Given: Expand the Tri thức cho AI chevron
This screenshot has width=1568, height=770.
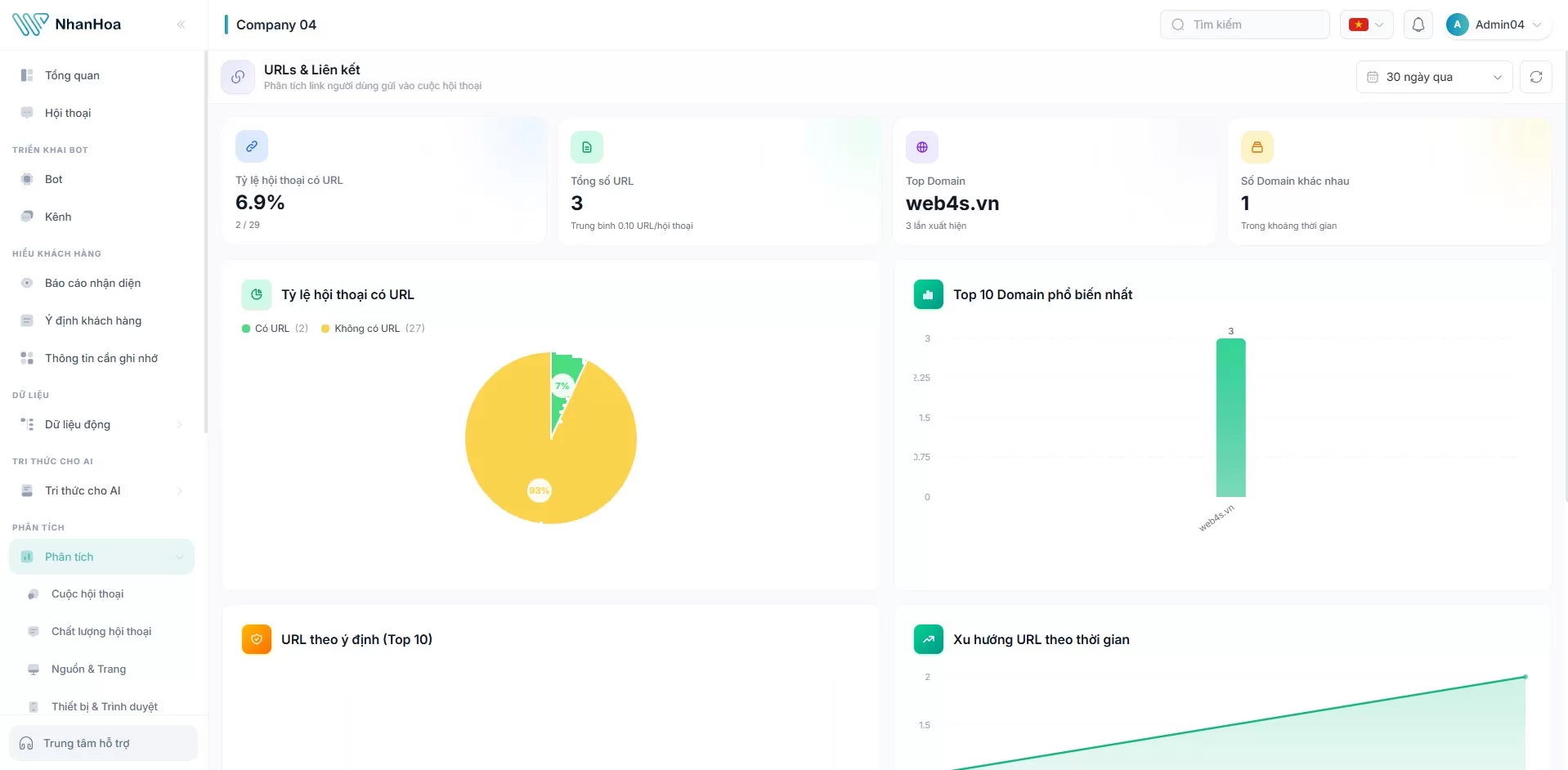Looking at the screenshot, I should click(179, 490).
